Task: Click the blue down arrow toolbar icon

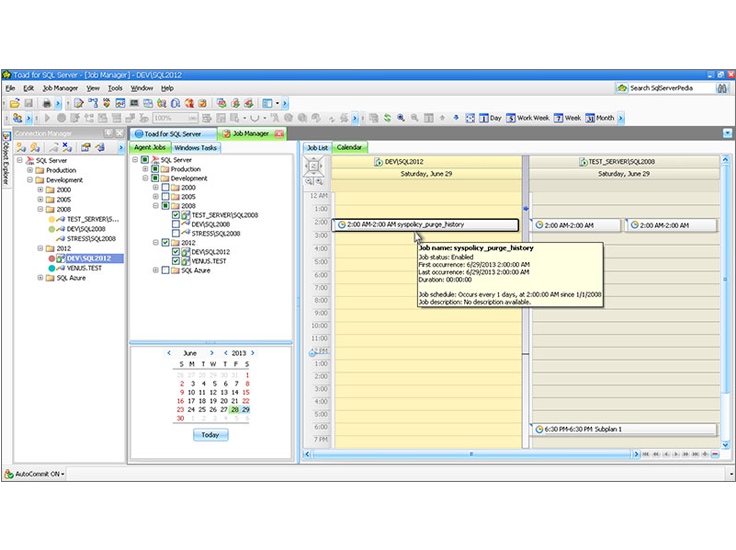Action: coord(456,118)
